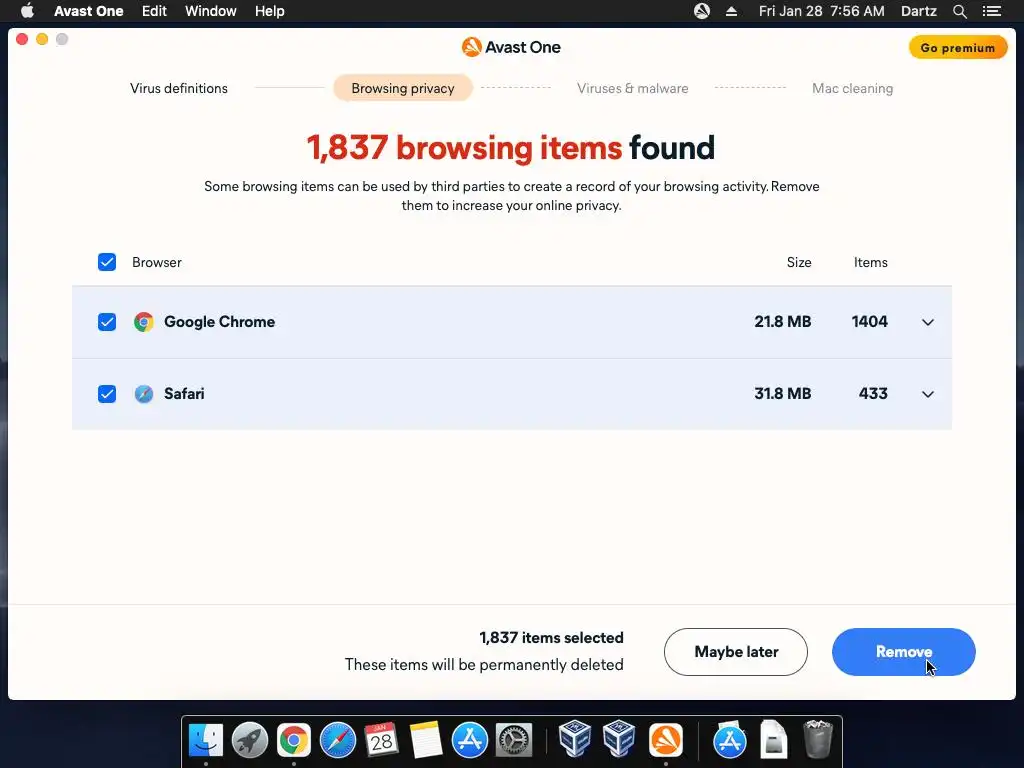Click the Google Chrome icon in list

[144, 322]
